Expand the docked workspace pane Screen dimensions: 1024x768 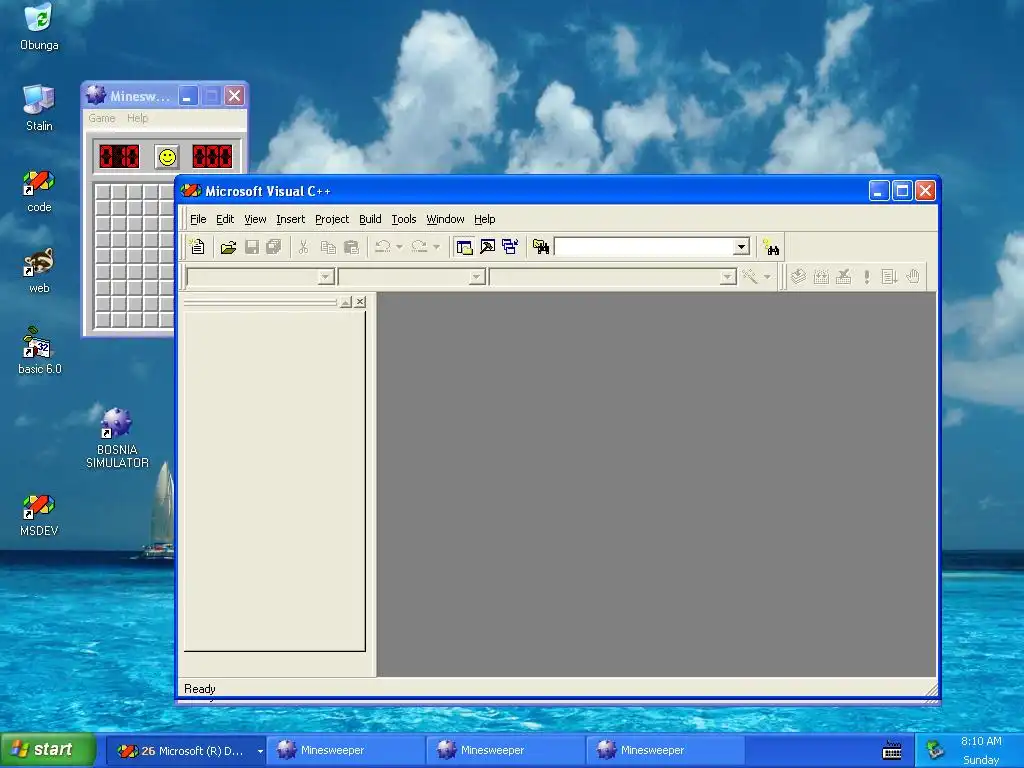tap(345, 302)
